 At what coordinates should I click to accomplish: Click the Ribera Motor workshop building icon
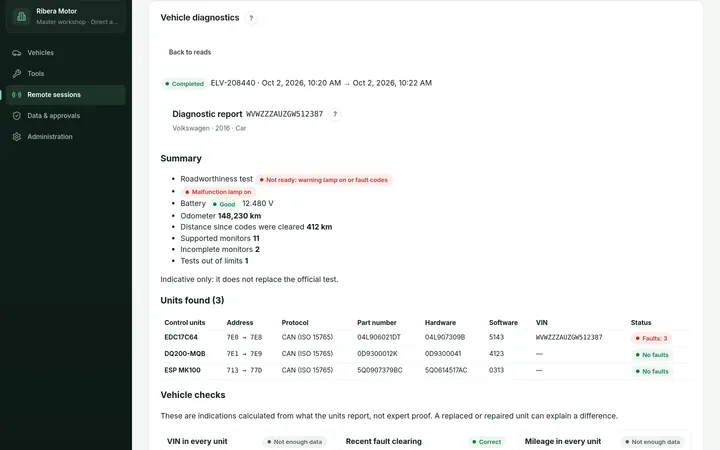point(21,17)
